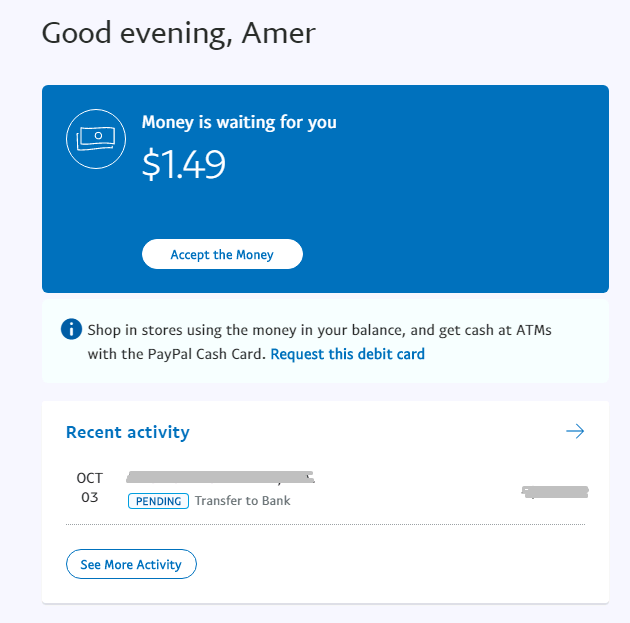Click the redacted transaction name
Viewport: 630px width, 623px height.
[x=220, y=477]
